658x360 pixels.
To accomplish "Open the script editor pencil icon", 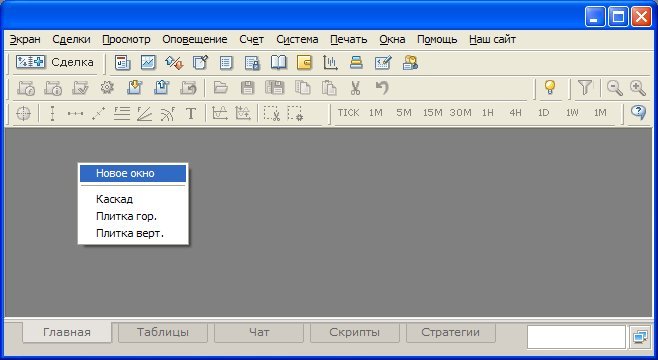I will click(x=383, y=63).
